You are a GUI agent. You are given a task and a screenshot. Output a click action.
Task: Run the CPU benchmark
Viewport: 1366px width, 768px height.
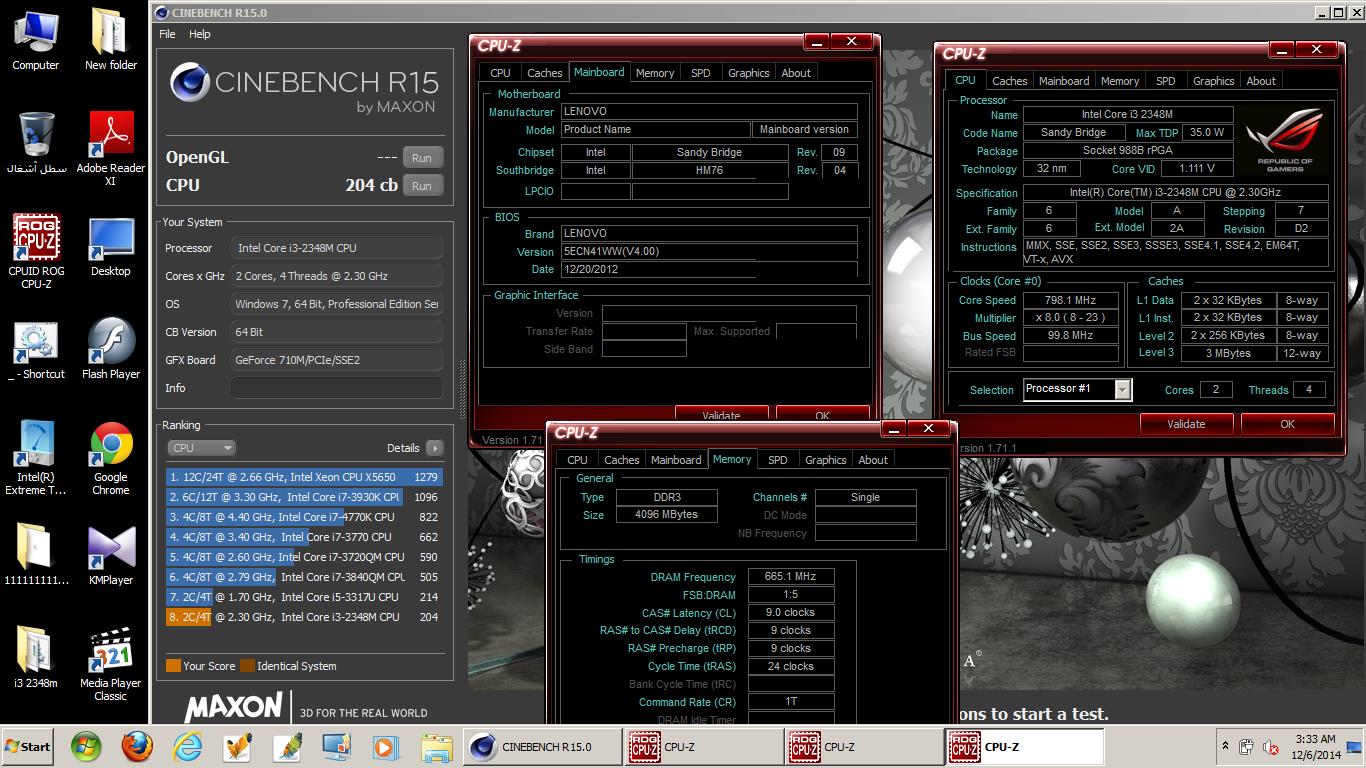pyautogui.click(x=422, y=186)
